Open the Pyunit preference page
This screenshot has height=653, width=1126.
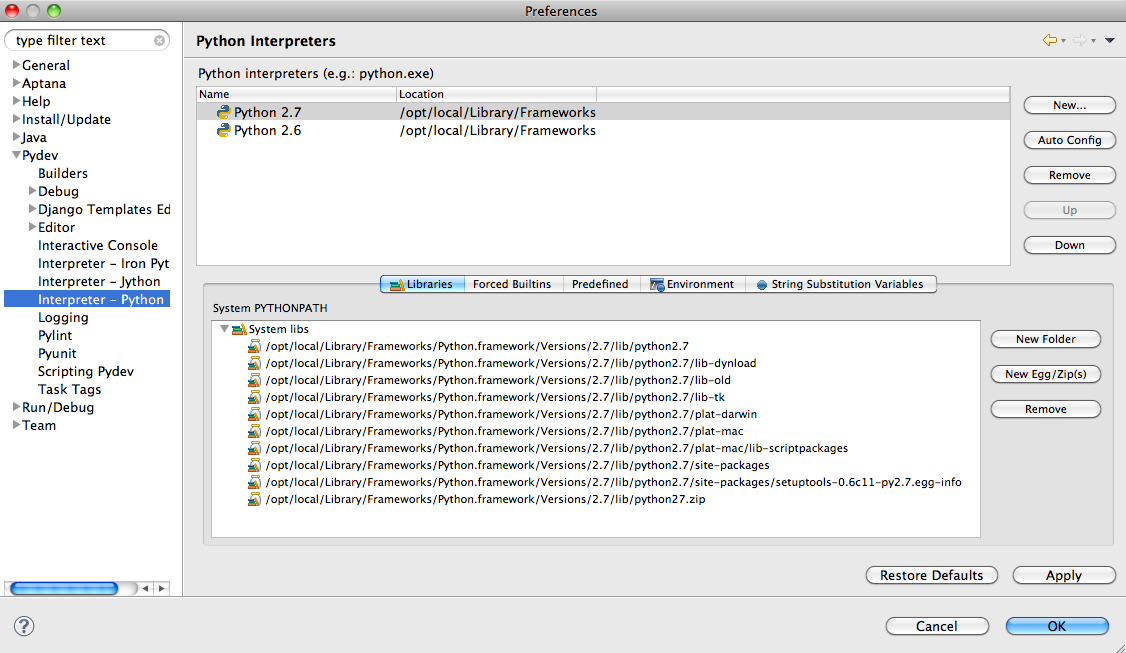coord(57,353)
